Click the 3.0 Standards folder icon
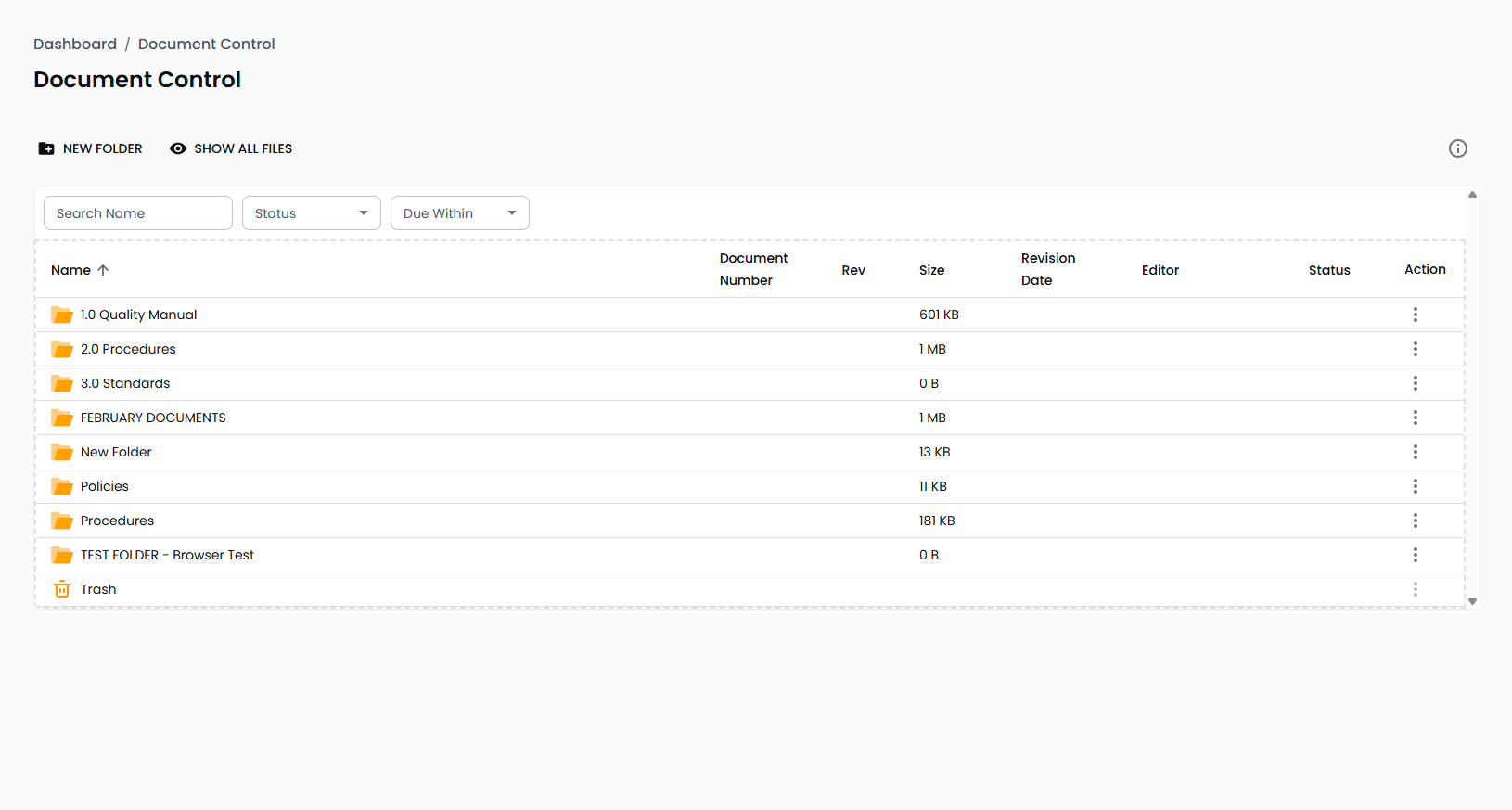The image size is (1512, 810). click(62, 383)
